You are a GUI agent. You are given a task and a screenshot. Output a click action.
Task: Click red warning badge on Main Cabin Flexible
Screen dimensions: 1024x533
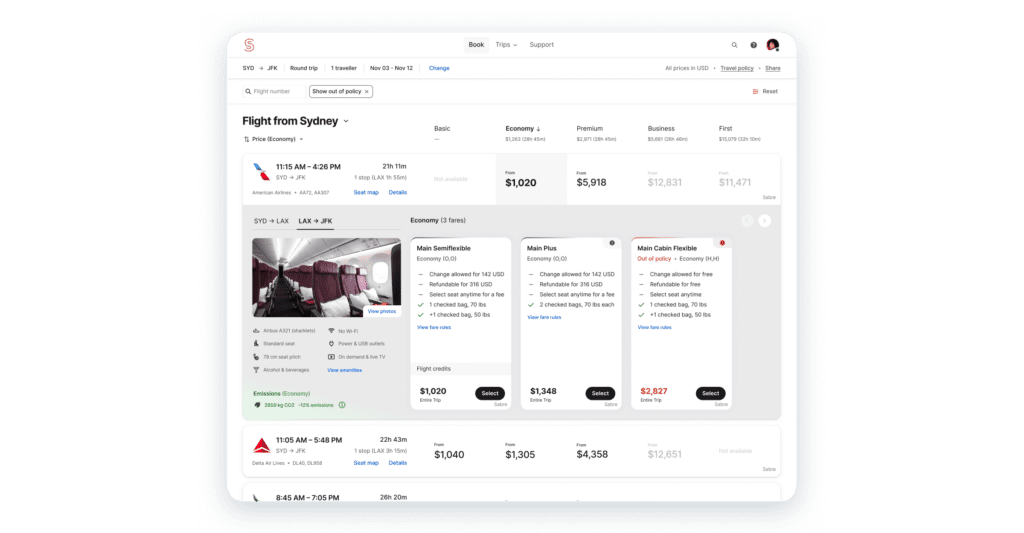[722, 242]
